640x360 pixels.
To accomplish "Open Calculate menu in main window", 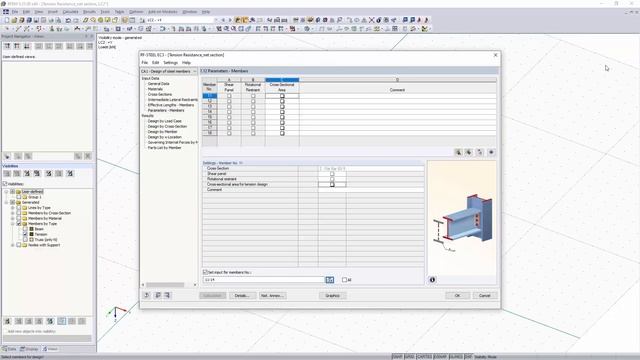I will click(70, 12).
